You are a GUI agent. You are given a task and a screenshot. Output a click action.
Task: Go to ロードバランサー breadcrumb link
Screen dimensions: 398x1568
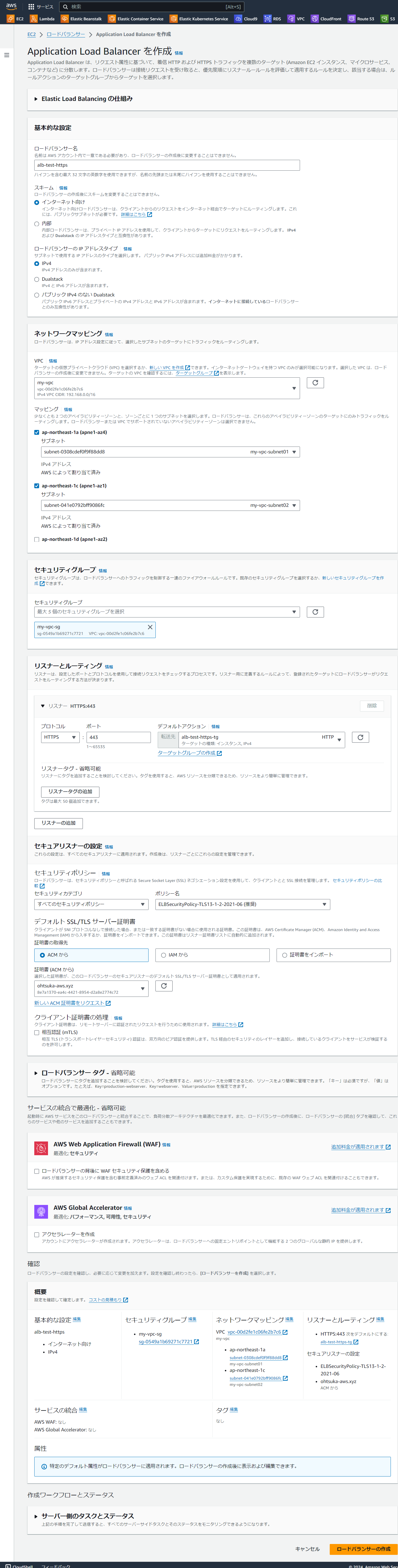66,35
